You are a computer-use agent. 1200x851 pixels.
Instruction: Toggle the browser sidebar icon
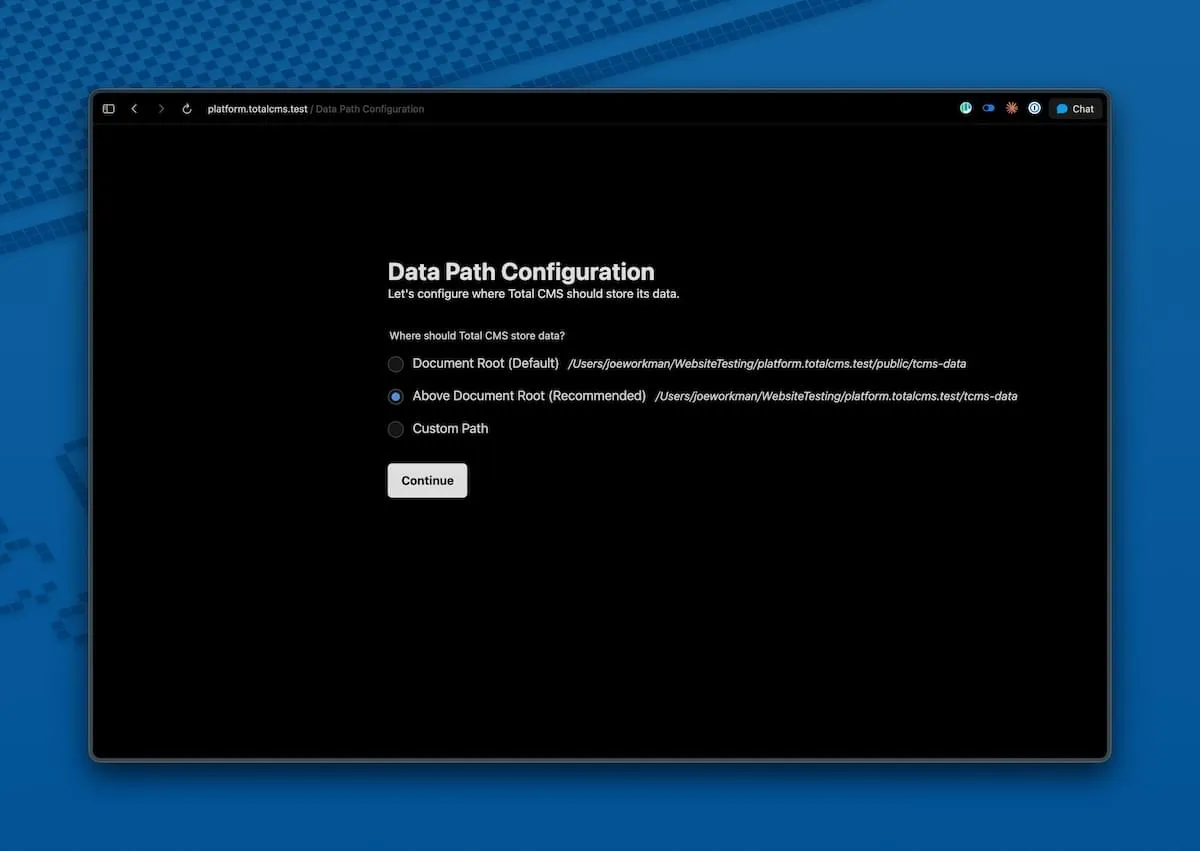click(109, 109)
